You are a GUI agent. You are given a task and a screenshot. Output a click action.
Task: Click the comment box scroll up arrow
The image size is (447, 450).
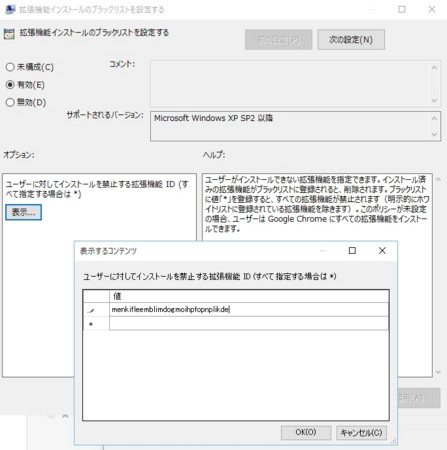pos(434,68)
